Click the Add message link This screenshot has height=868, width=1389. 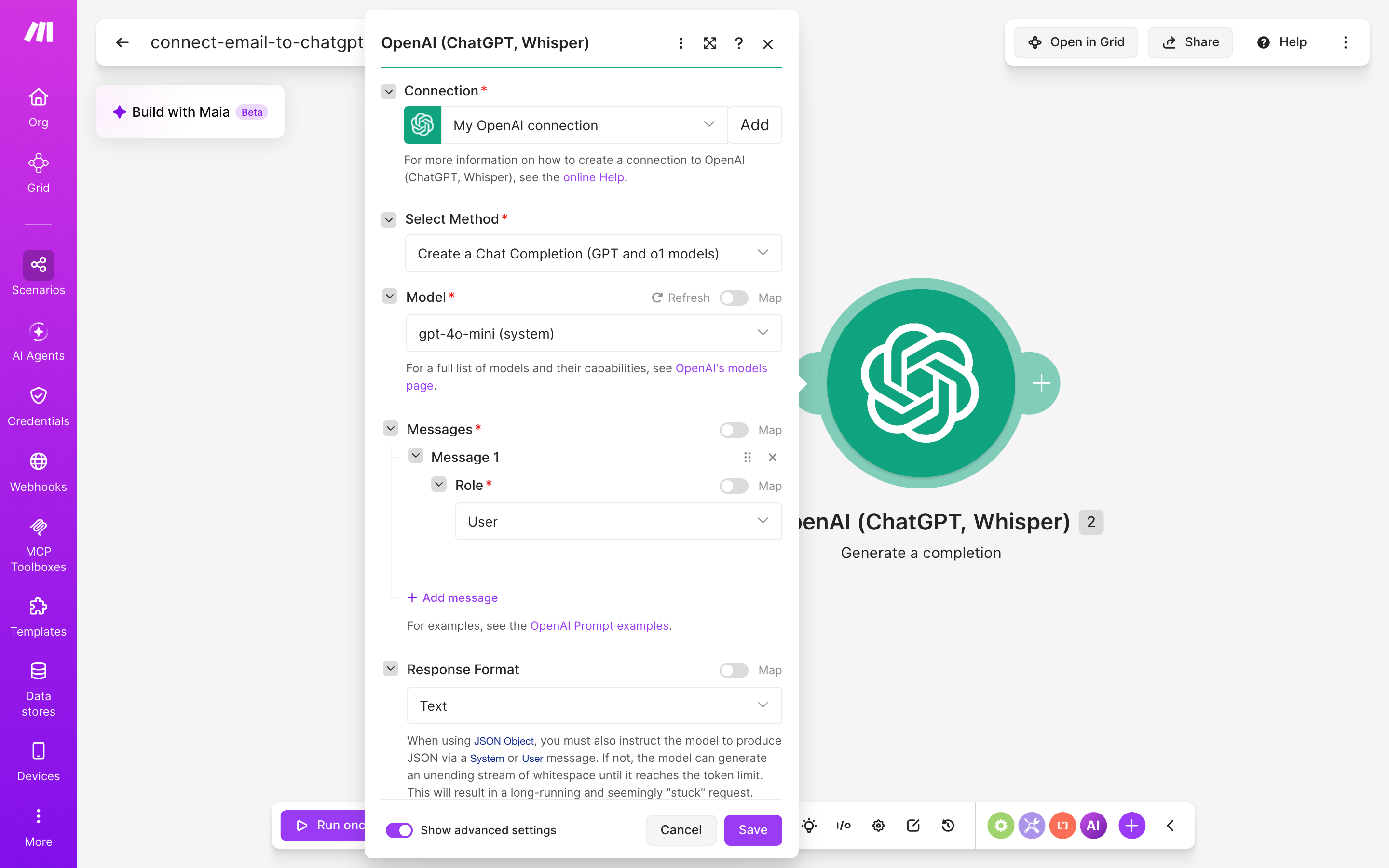[x=452, y=597]
